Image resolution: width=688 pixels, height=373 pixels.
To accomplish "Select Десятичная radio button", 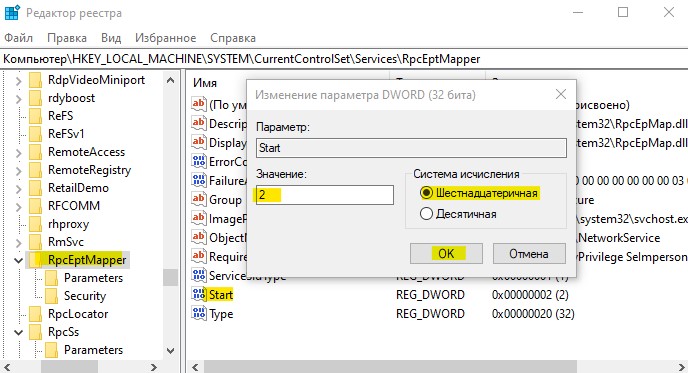I will pyautogui.click(x=426, y=214).
